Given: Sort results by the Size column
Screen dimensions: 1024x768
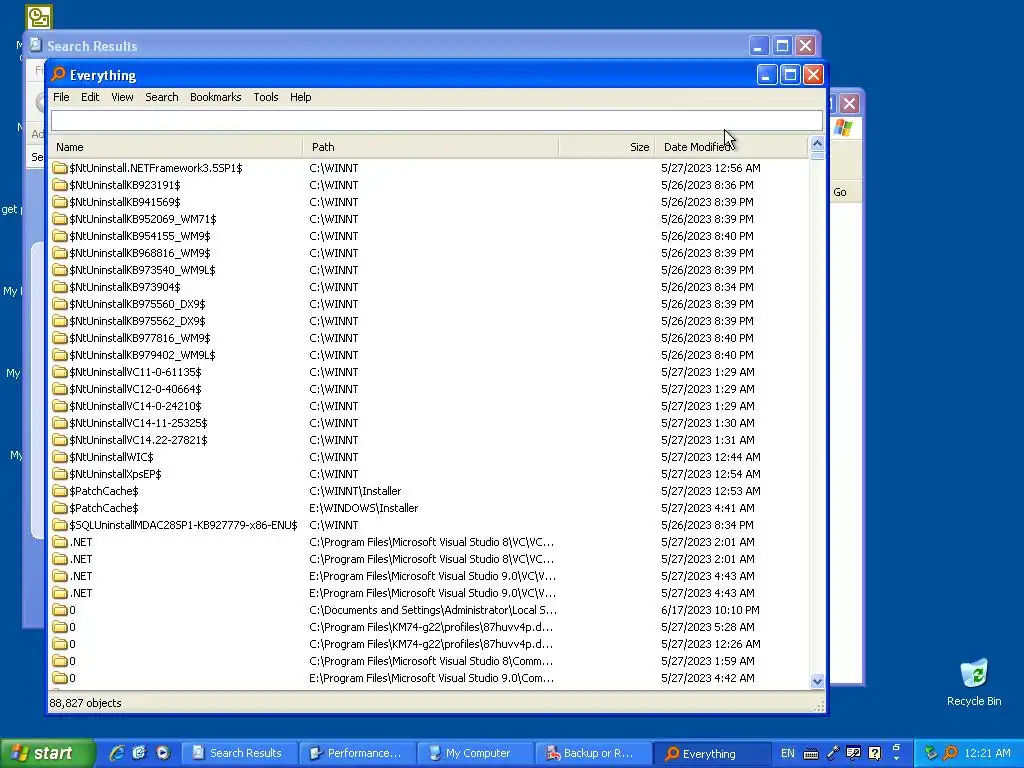Looking at the screenshot, I should (x=607, y=147).
